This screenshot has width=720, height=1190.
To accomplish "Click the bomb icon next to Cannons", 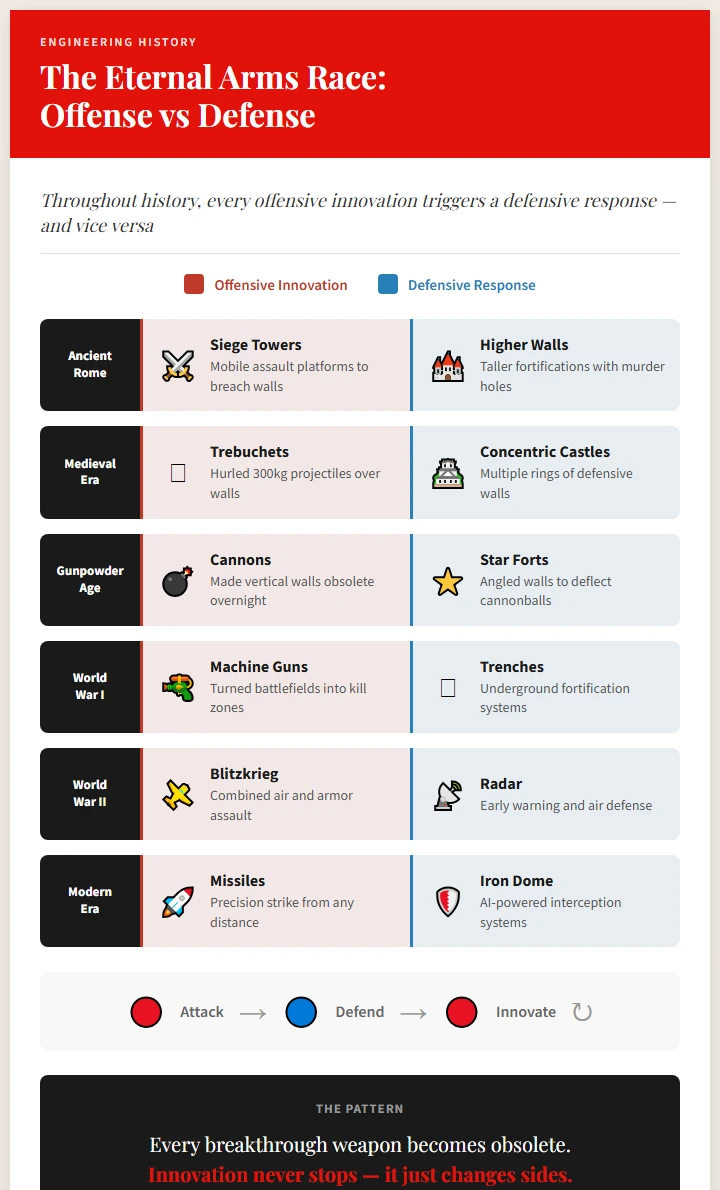I will click(178, 580).
